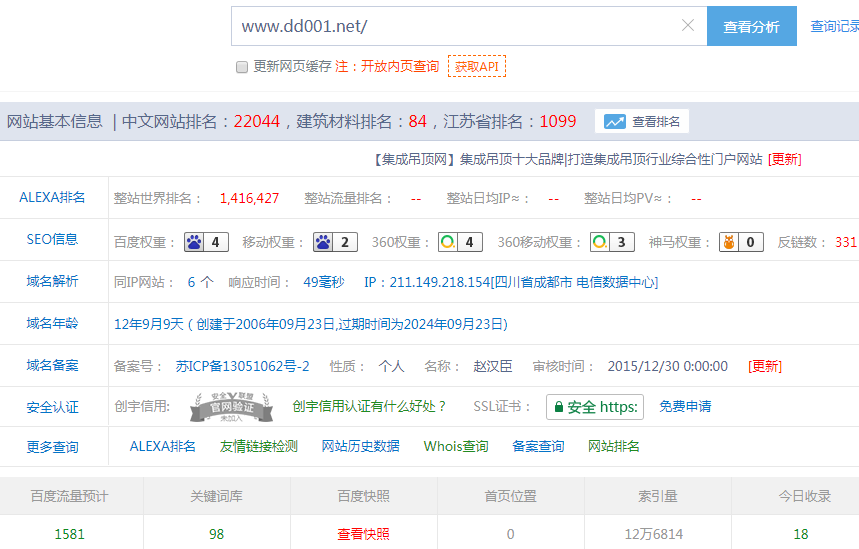Click the registrant name 赵汉臣

pyautogui.click(x=493, y=366)
